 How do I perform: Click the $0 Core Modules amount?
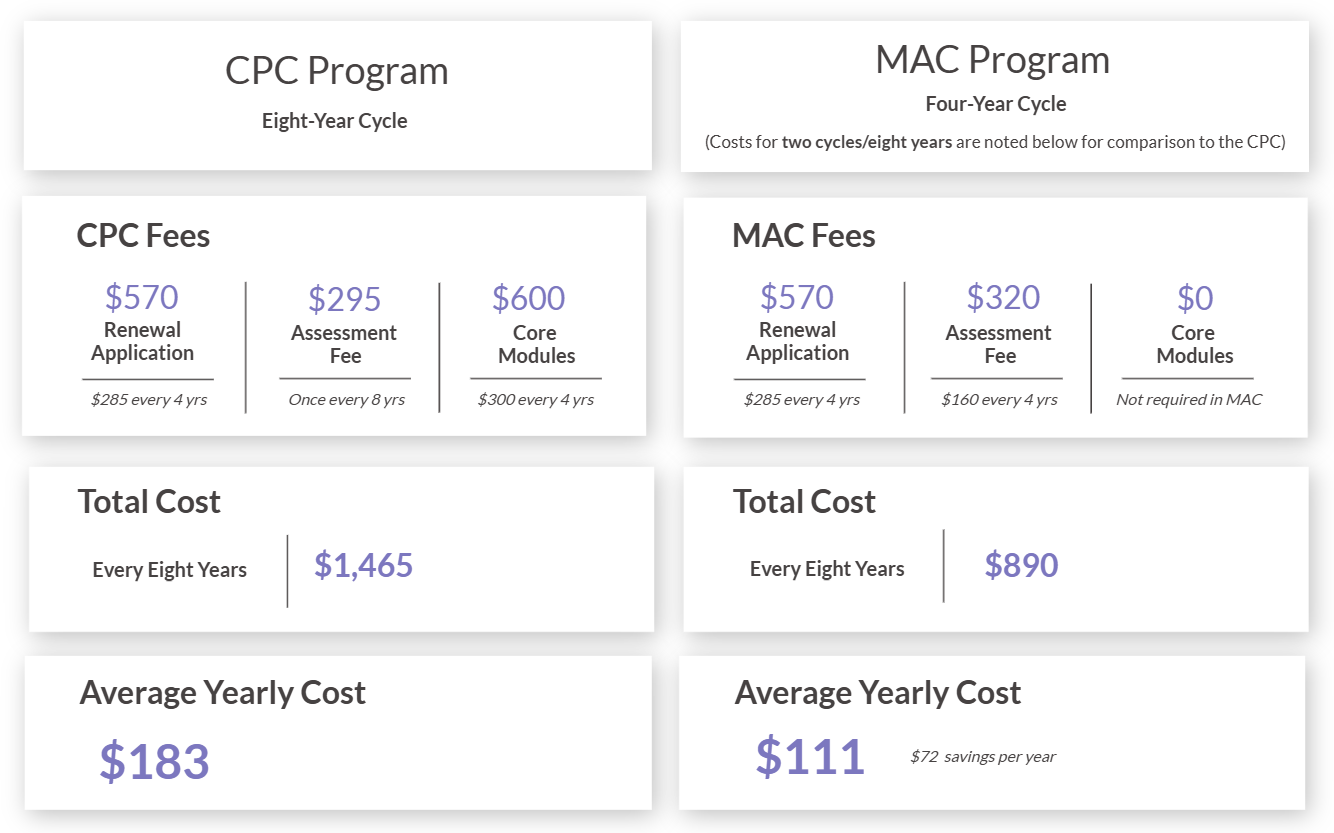coord(1194,298)
